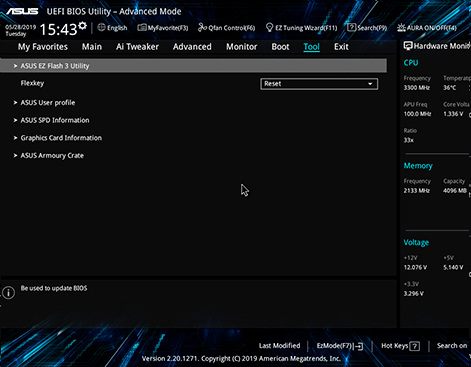The width and height of the screenshot is (471, 367).
Task: Go to the Boot tab
Action: pos(280,47)
